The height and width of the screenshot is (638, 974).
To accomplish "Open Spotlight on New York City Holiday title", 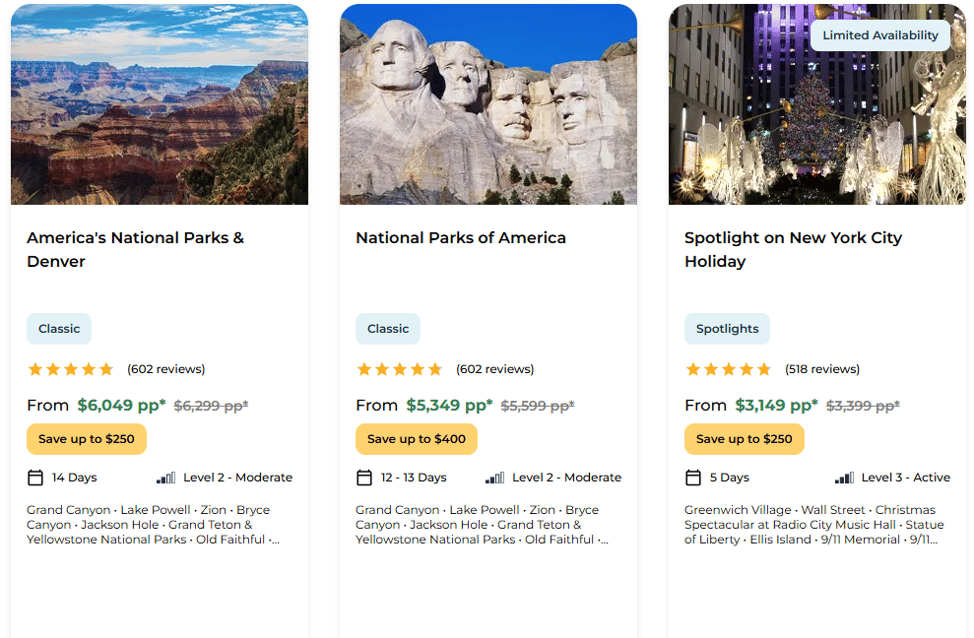I will click(793, 250).
